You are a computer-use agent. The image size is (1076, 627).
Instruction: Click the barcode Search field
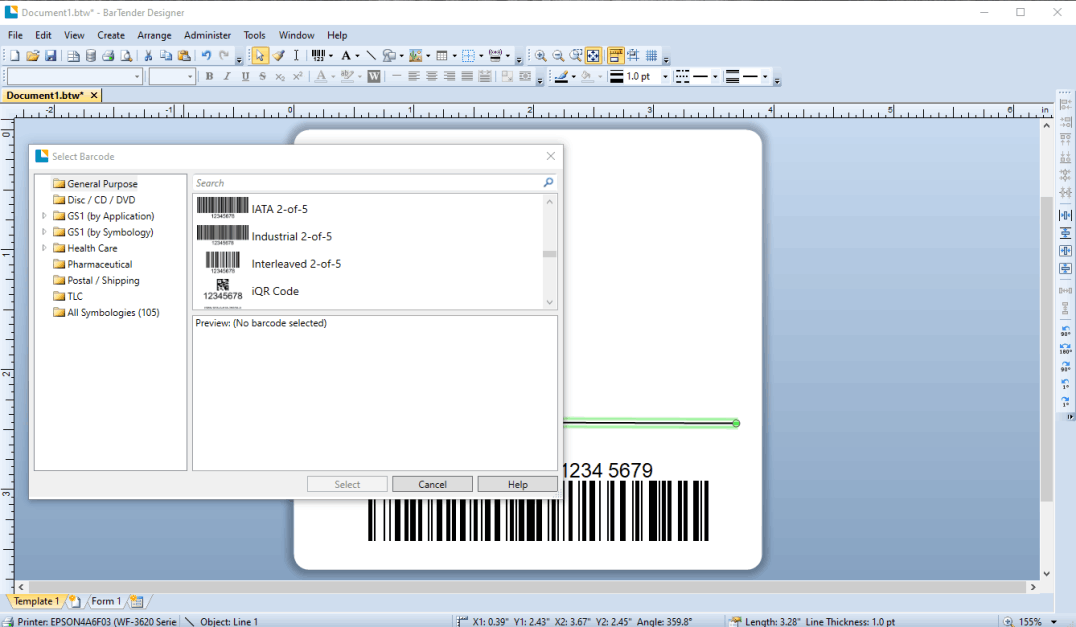pos(366,183)
